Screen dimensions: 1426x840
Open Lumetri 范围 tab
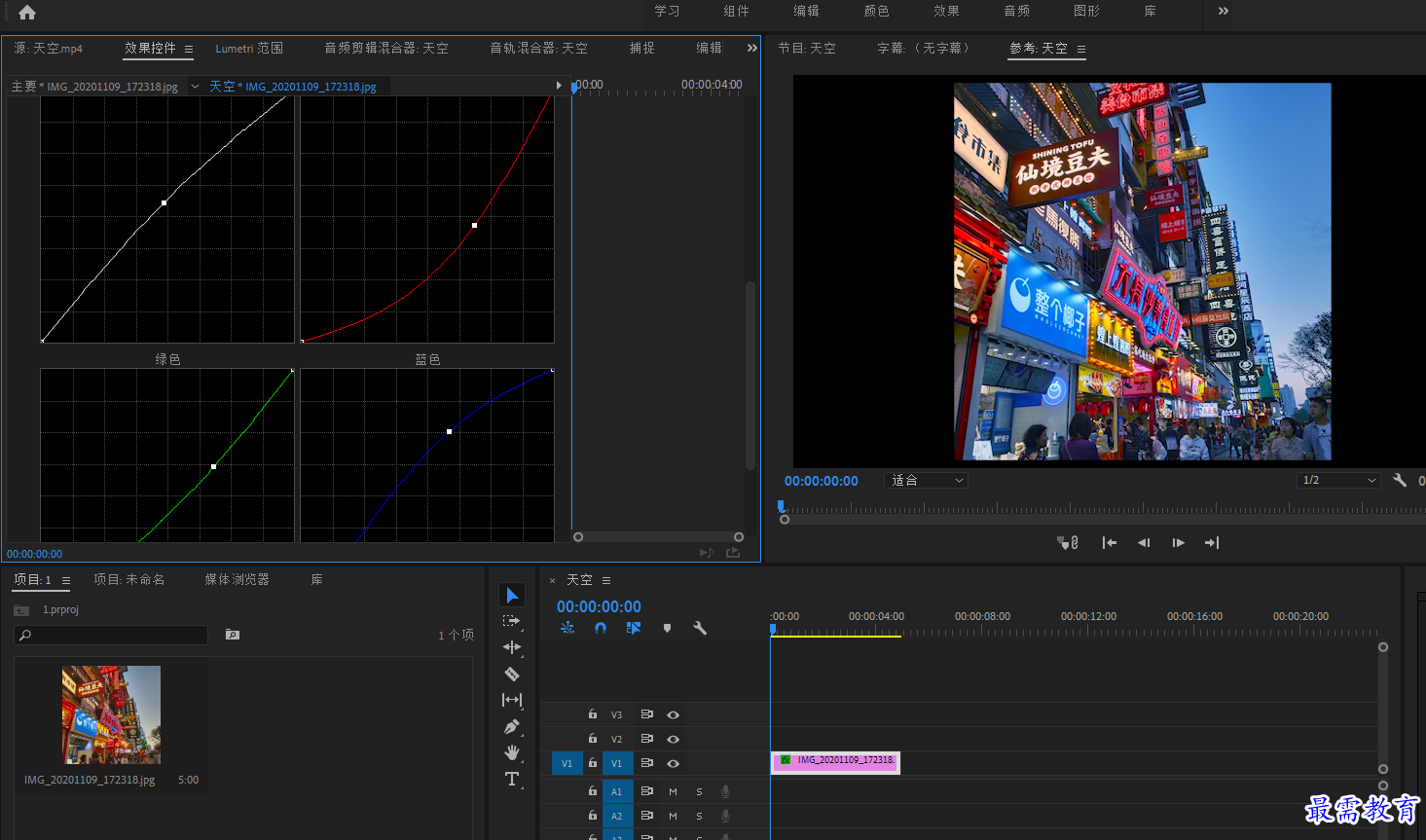249,48
